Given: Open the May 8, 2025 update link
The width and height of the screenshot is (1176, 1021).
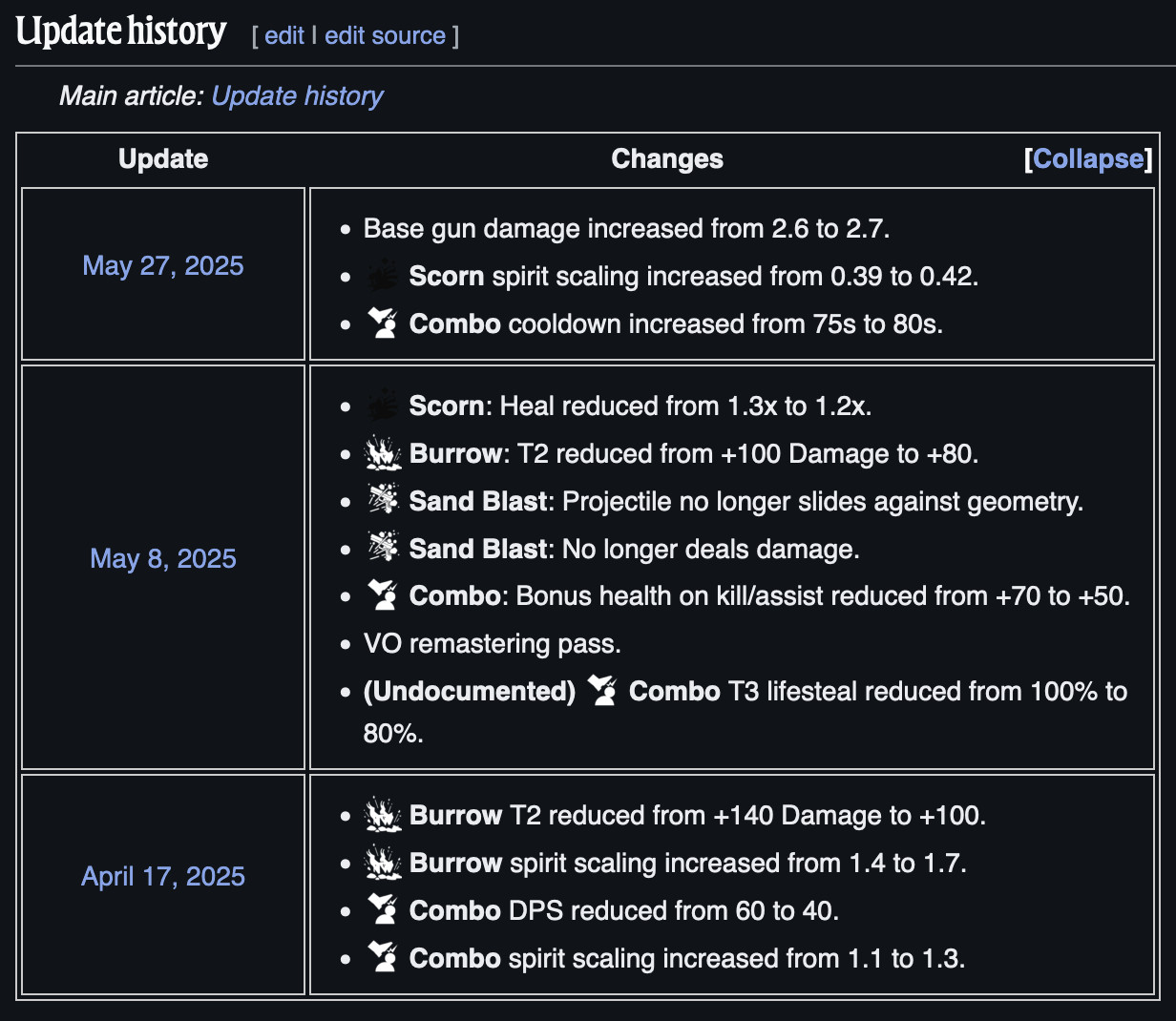Looking at the screenshot, I should point(163,558).
